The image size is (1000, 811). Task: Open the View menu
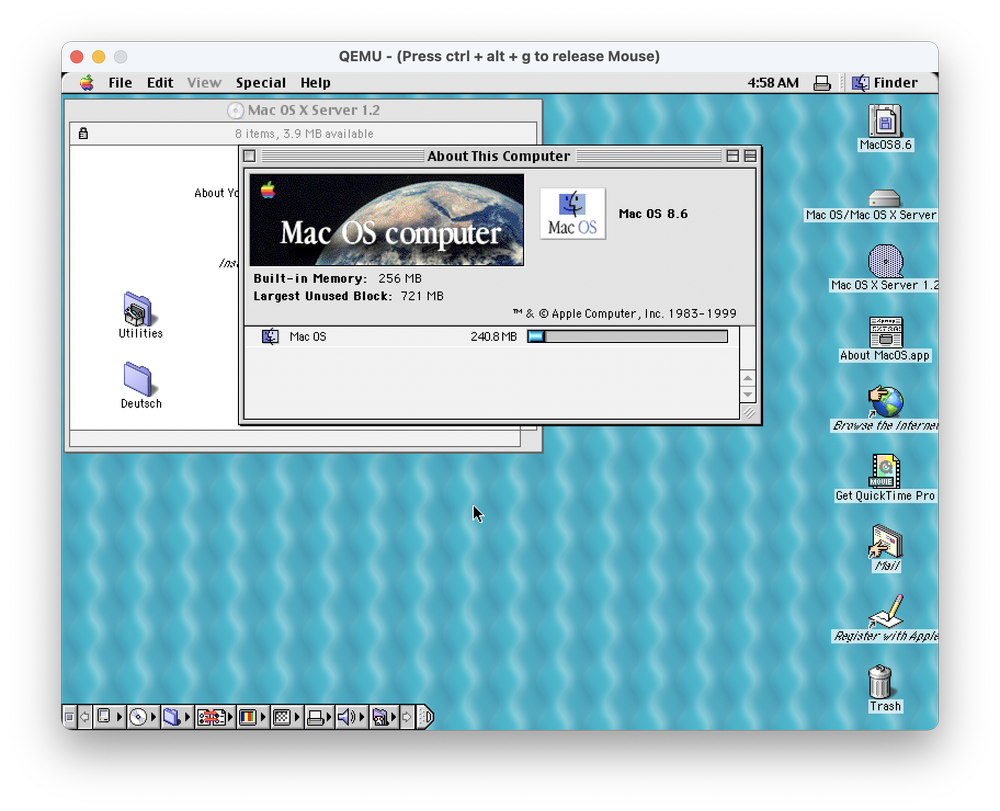pos(204,83)
